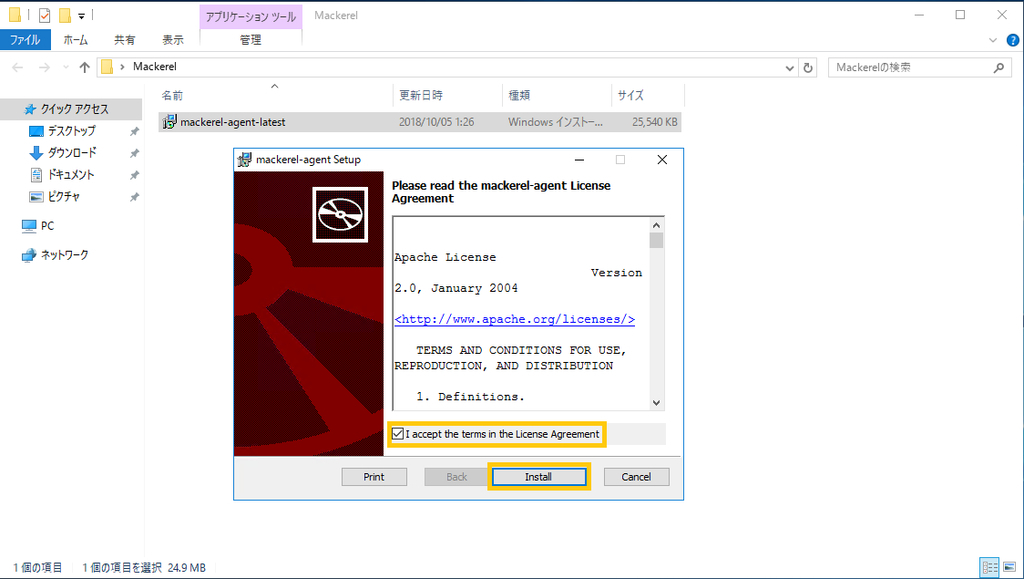Click pin icon next to ドキュメント
The height and width of the screenshot is (579, 1024).
[x=134, y=175]
